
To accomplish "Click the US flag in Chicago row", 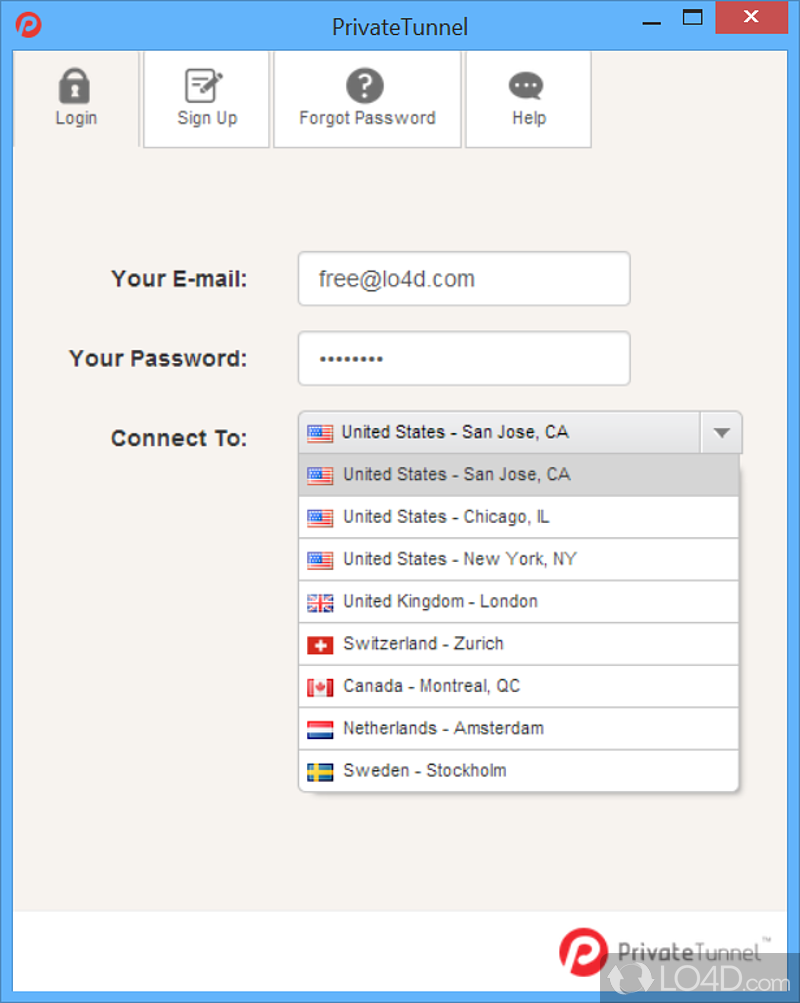I will 320,517.
